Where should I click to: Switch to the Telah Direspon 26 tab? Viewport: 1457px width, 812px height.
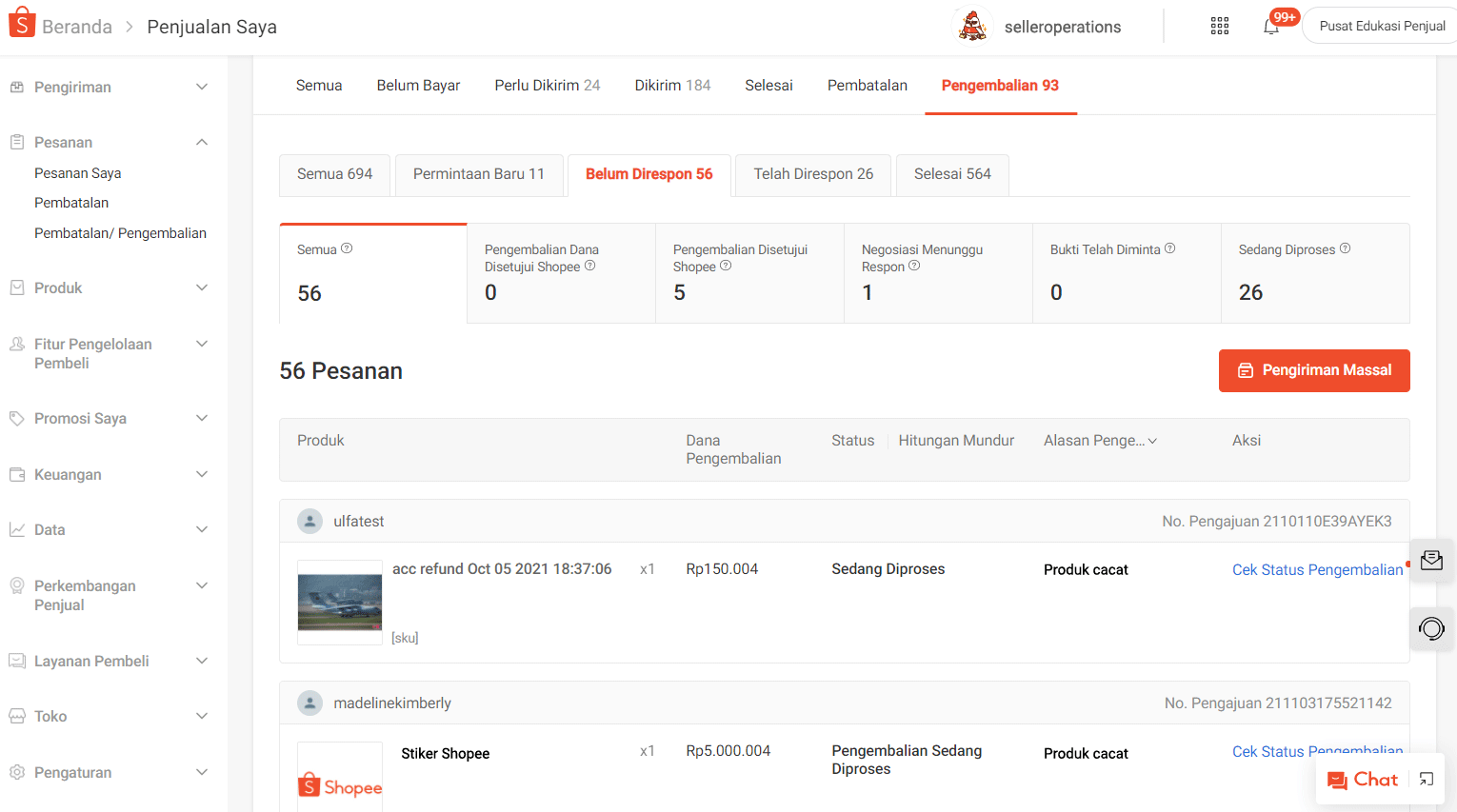[812, 174]
